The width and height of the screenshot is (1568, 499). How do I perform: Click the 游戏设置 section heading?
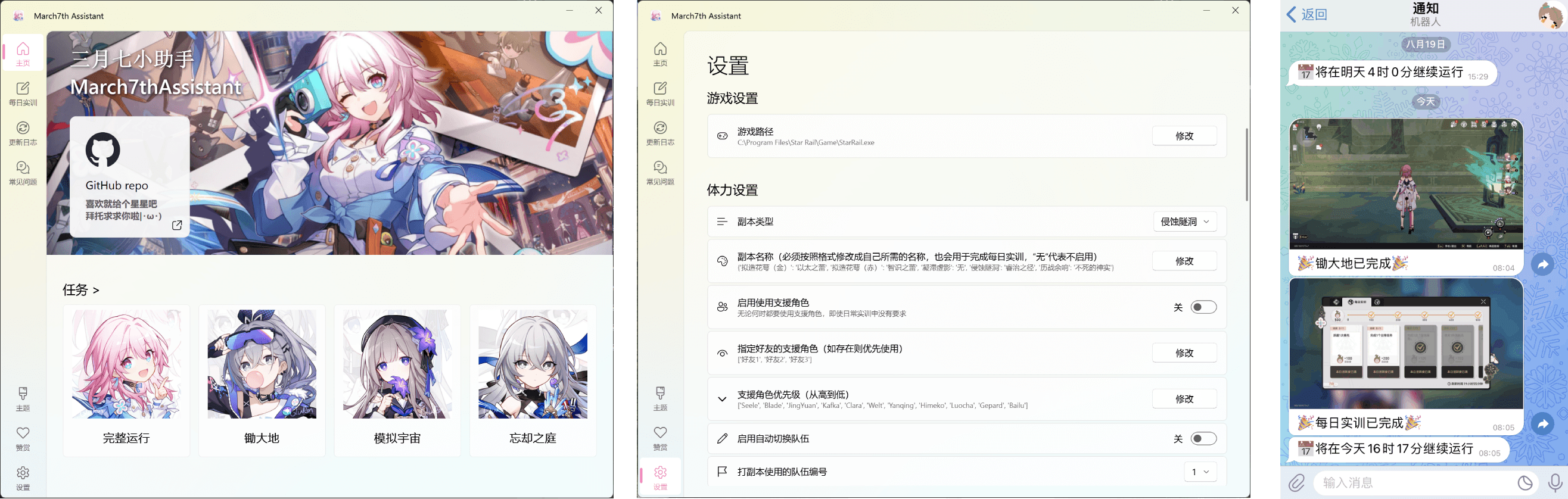click(732, 98)
